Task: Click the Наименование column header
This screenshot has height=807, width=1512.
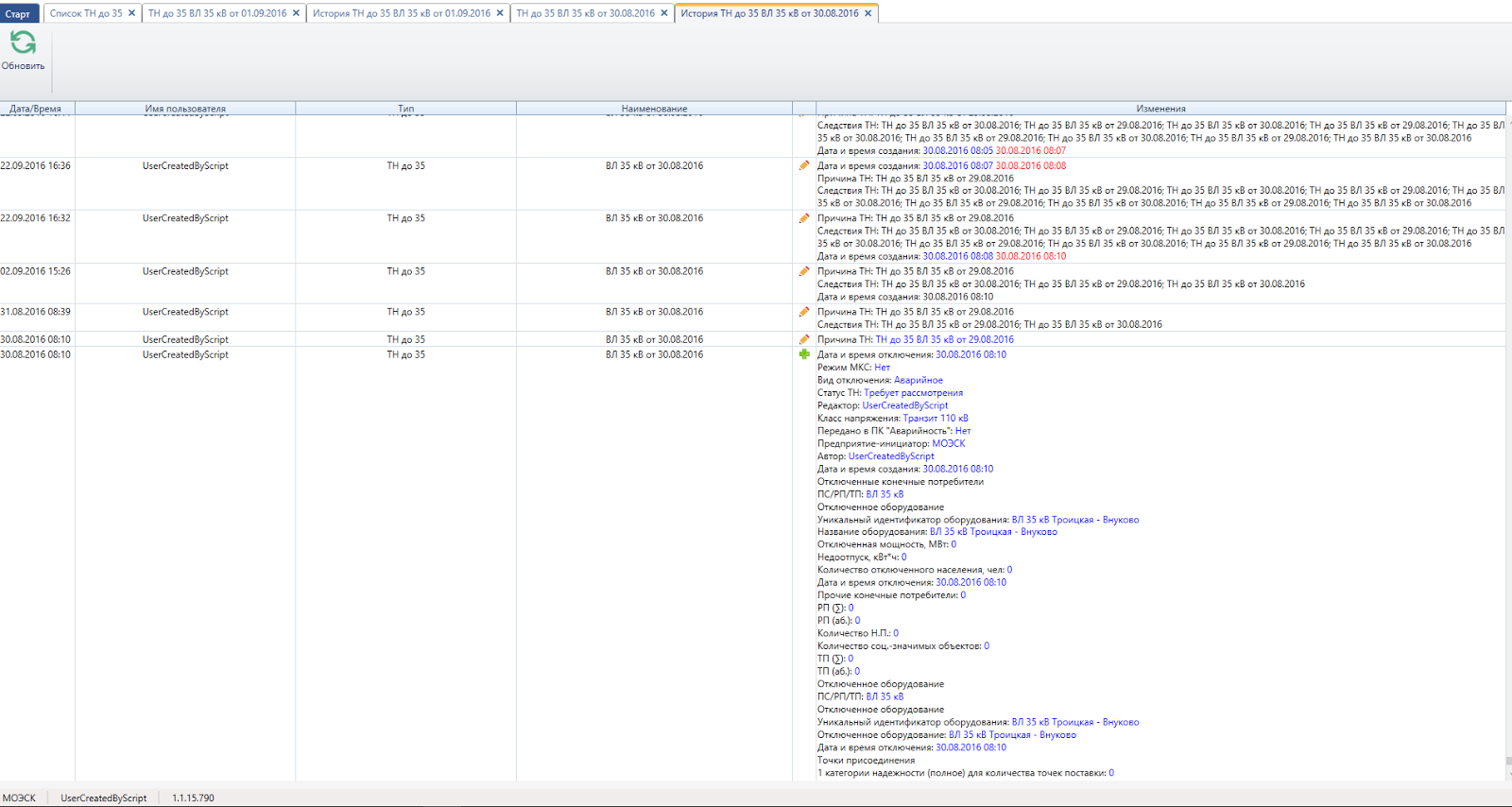Action: (x=654, y=109)
